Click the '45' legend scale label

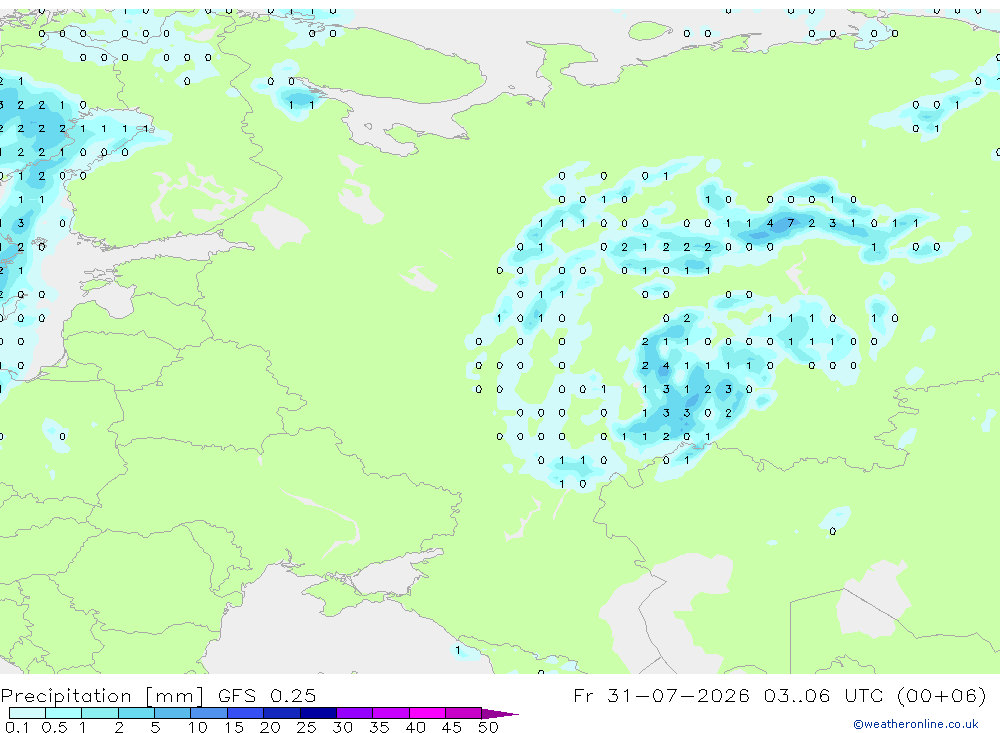click(x=452, y=727)
